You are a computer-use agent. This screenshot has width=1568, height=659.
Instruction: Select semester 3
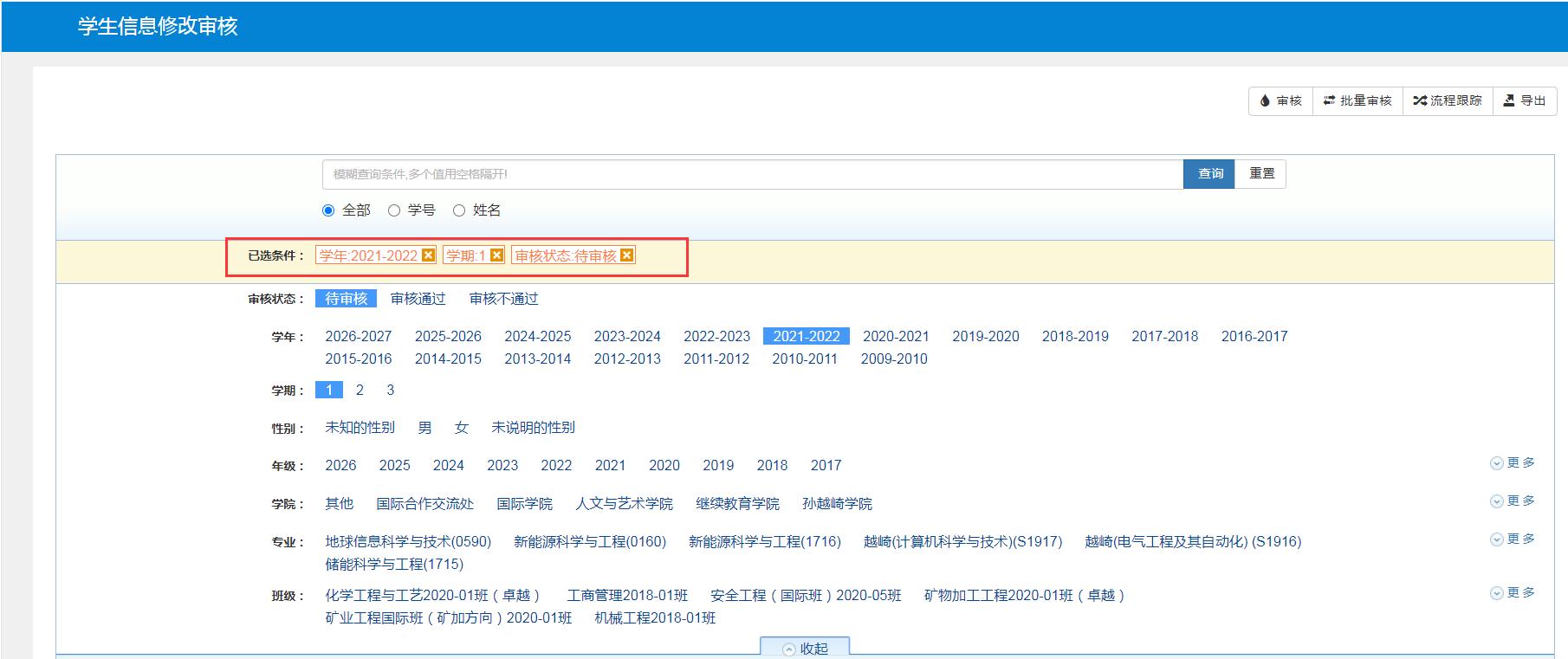(x=390, y=391)
